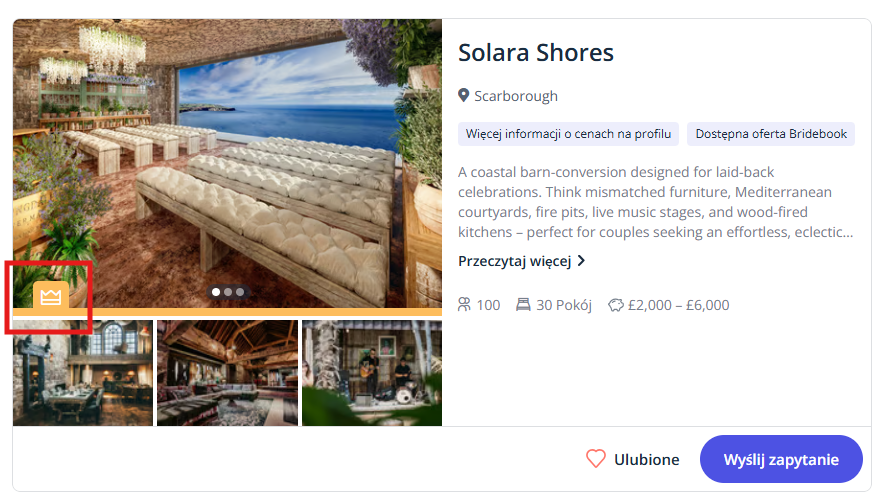The height and width of the screenshot is (503, 881).
Task: Select the 'Więcej informacji o cenach na profilu' tag
Action: (569, 134)
